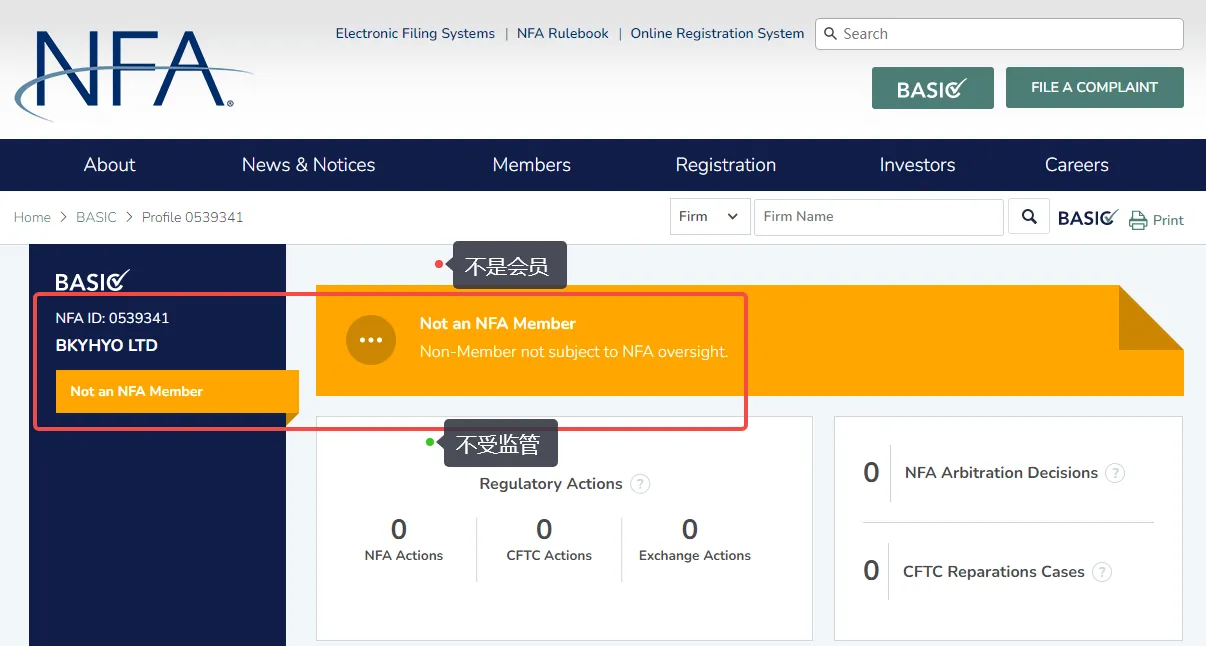Open Online Registration System link

[717, 33]
